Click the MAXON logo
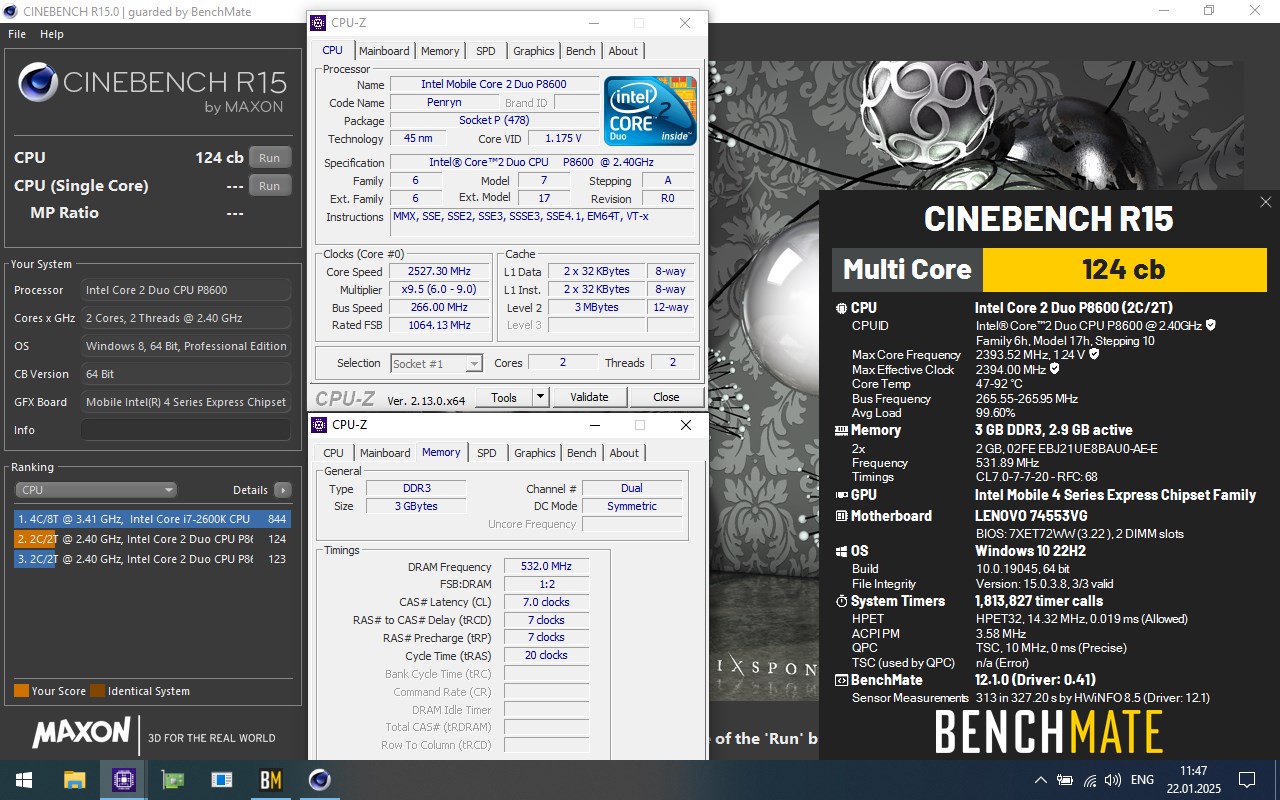This screenshot has width=1280, height=800. [x=82, y=734]
